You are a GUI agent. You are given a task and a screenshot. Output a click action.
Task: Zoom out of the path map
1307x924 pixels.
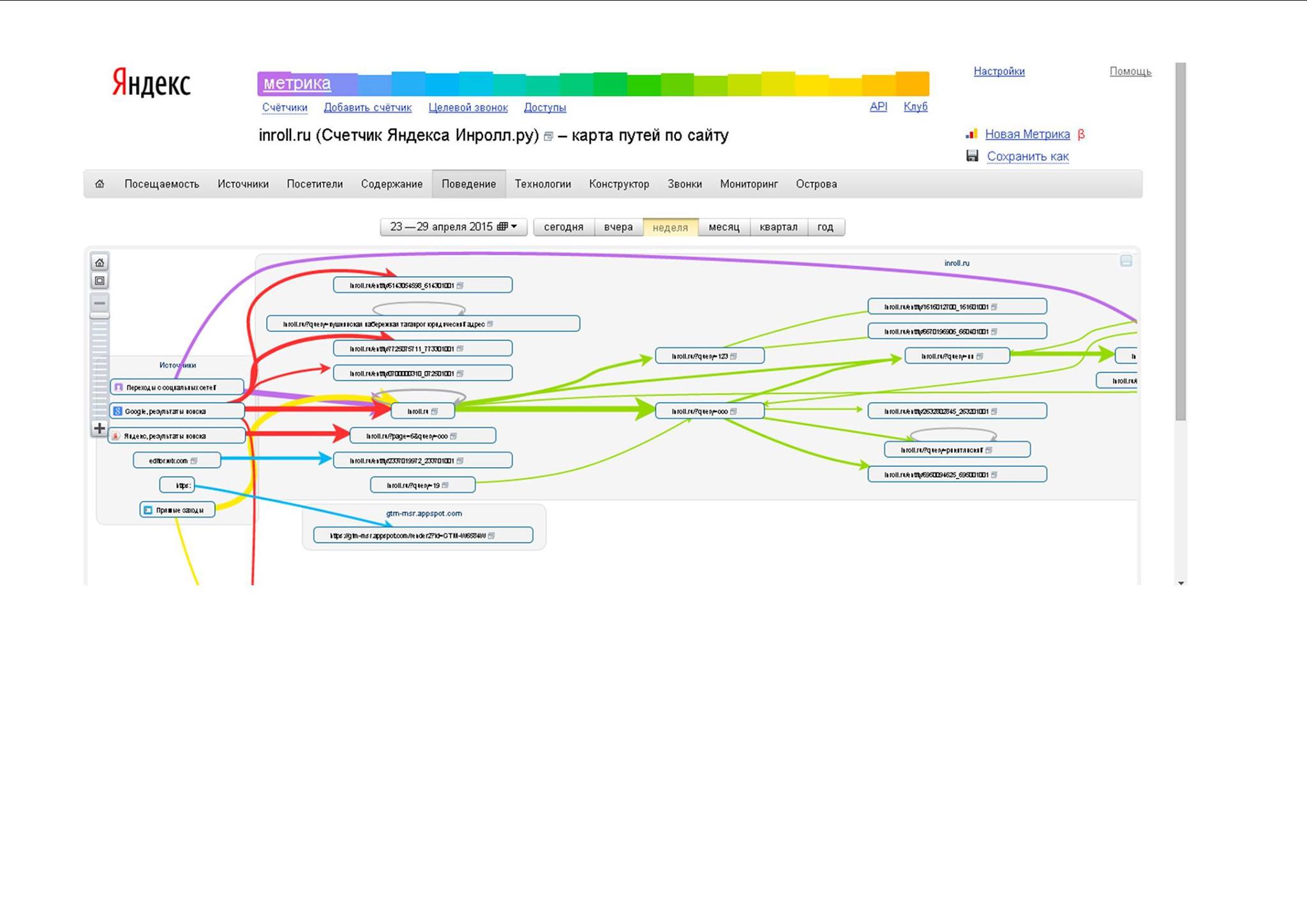click(x=100, y=302)
